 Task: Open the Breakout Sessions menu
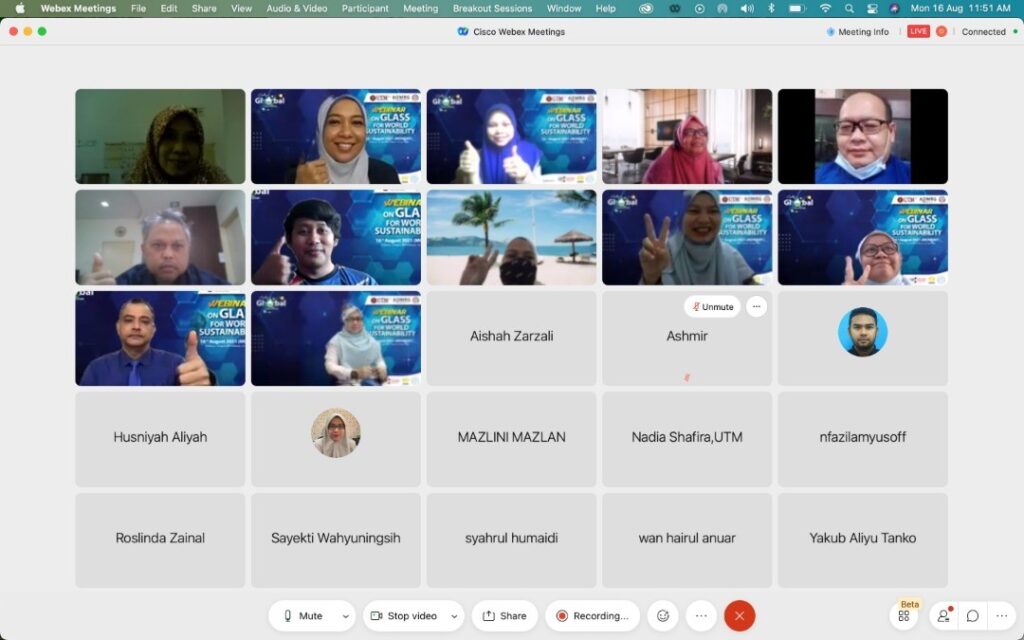(x=492, y=8)
